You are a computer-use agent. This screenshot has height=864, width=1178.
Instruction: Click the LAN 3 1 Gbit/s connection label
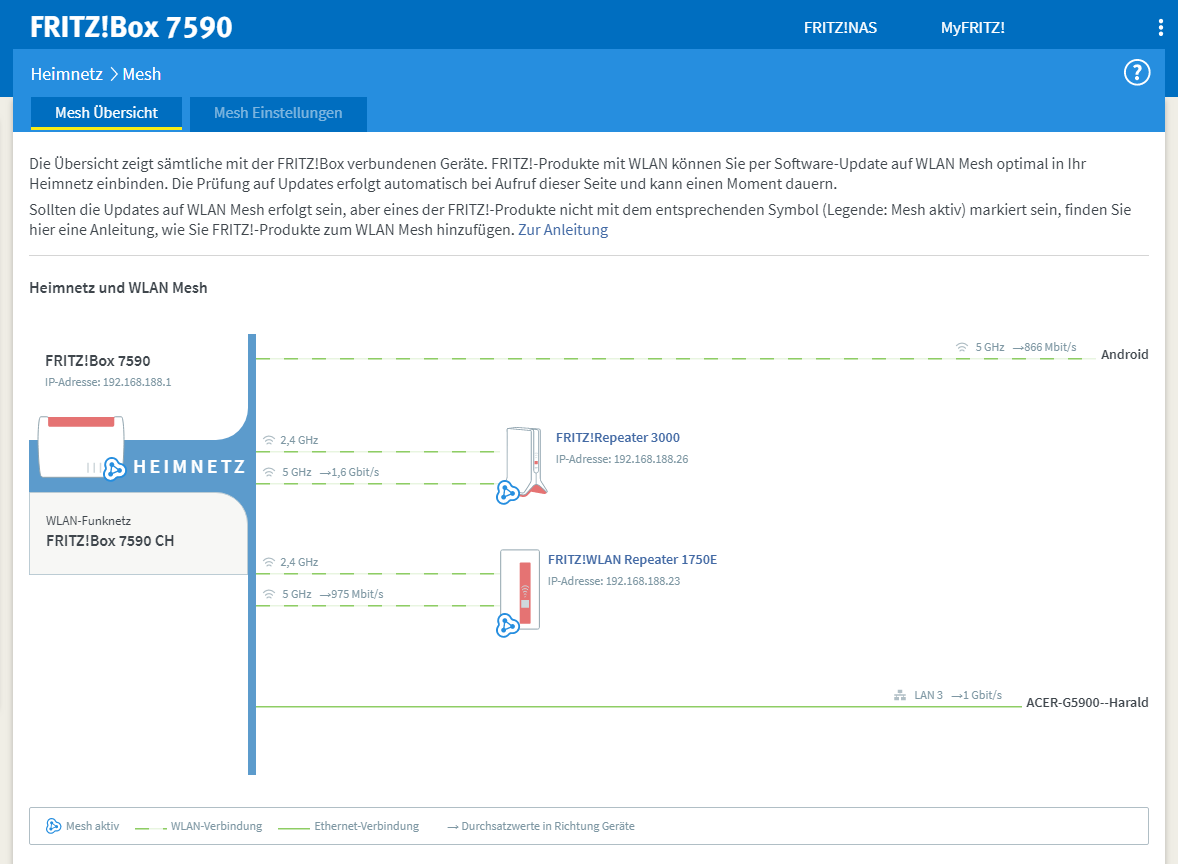pos(958,695)
